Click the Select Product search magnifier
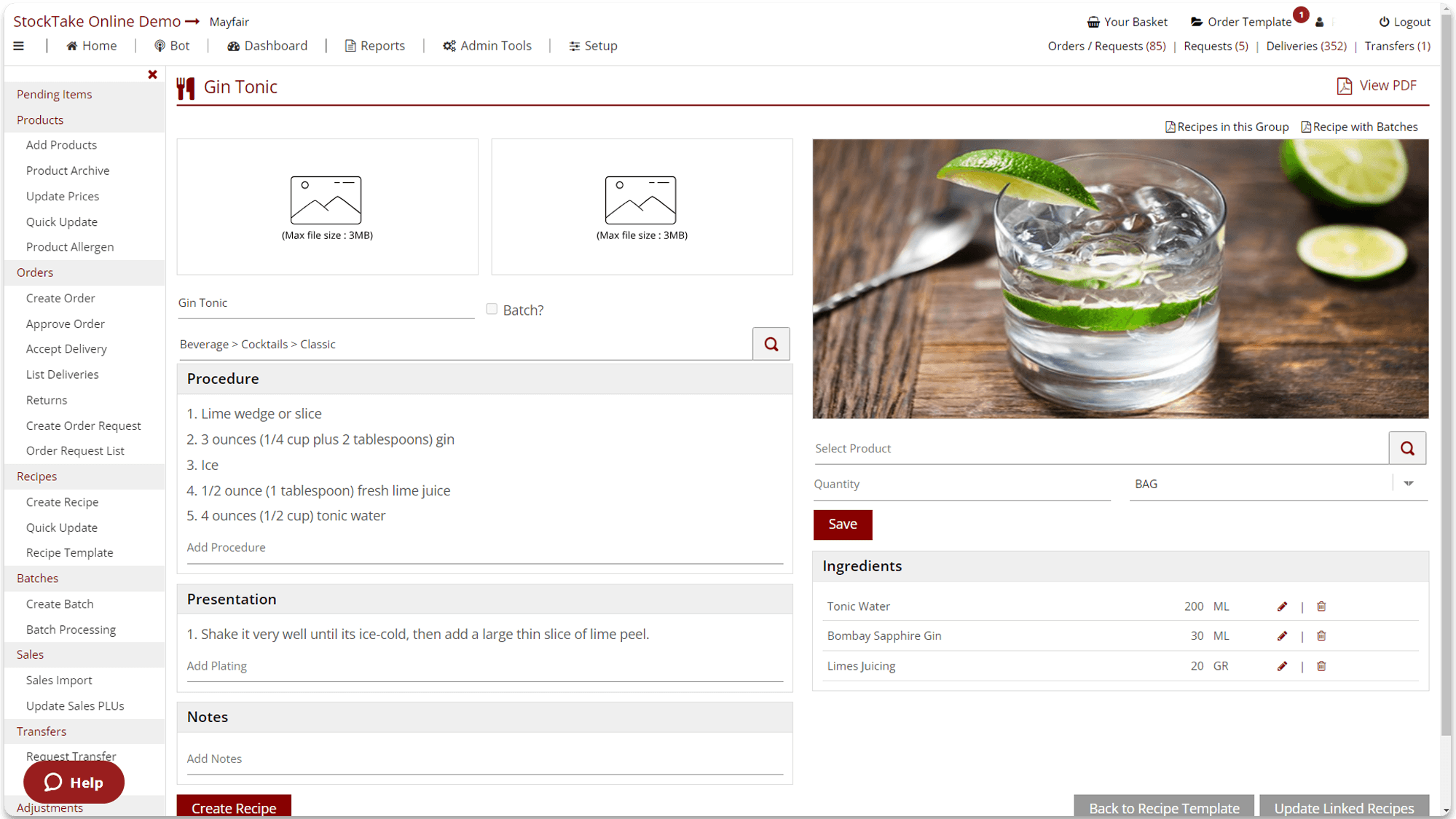This screenshot has height=819, width=1456. (1406, 447)
